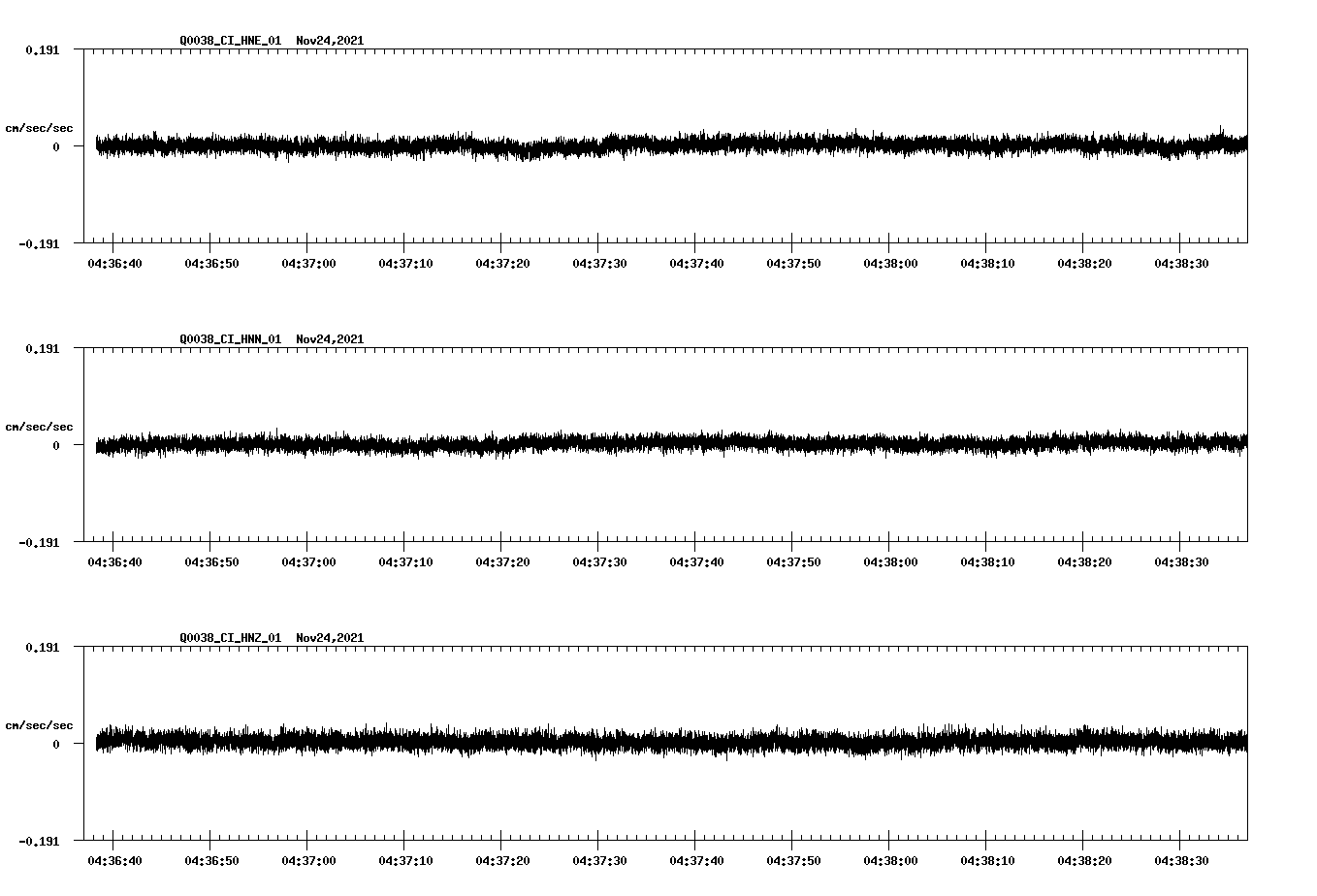The image size is (1317, 896).
Task: Select the HNN waveform trace
Action: 671,444
